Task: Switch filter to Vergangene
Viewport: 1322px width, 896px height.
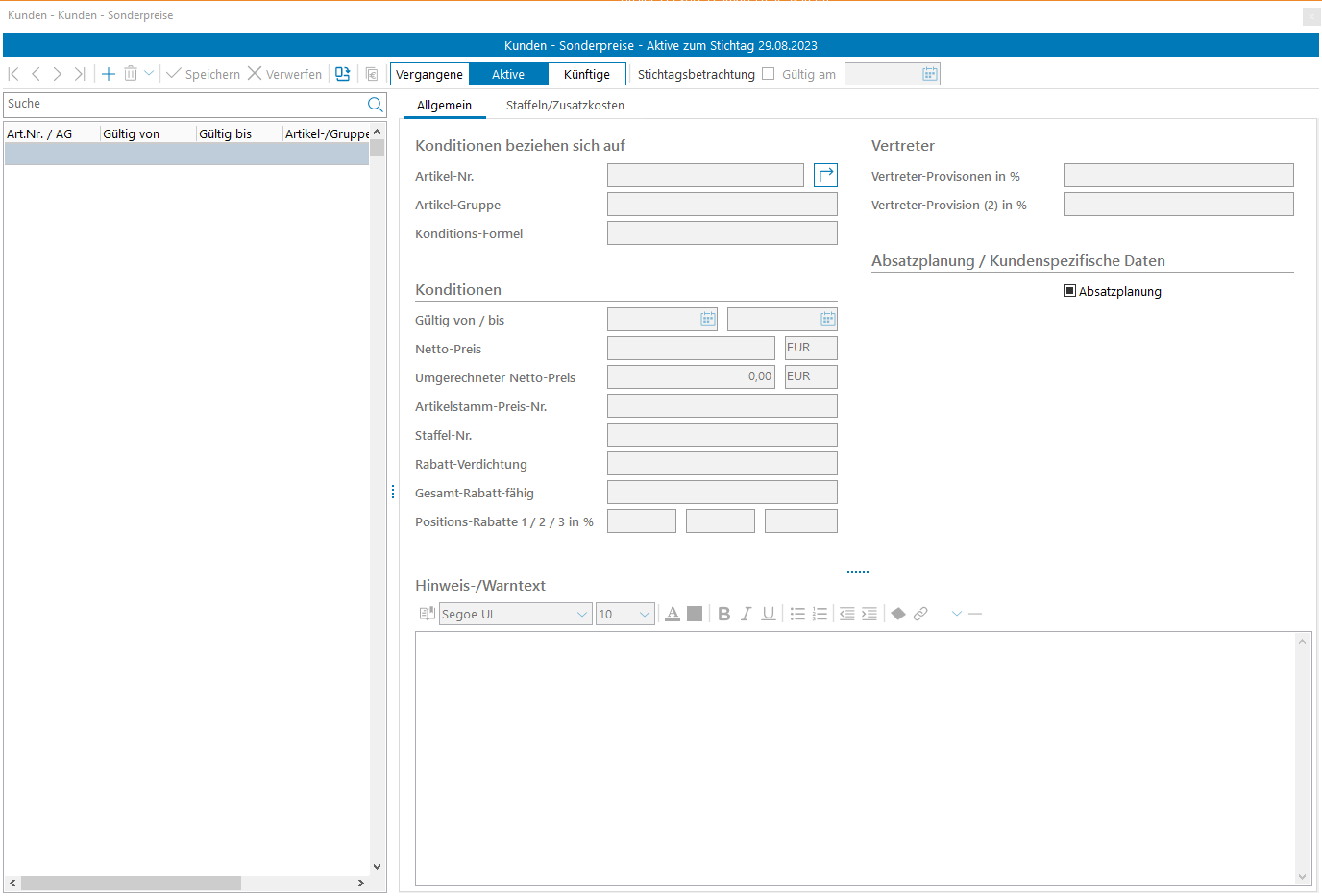Action: tap(429, 74)
